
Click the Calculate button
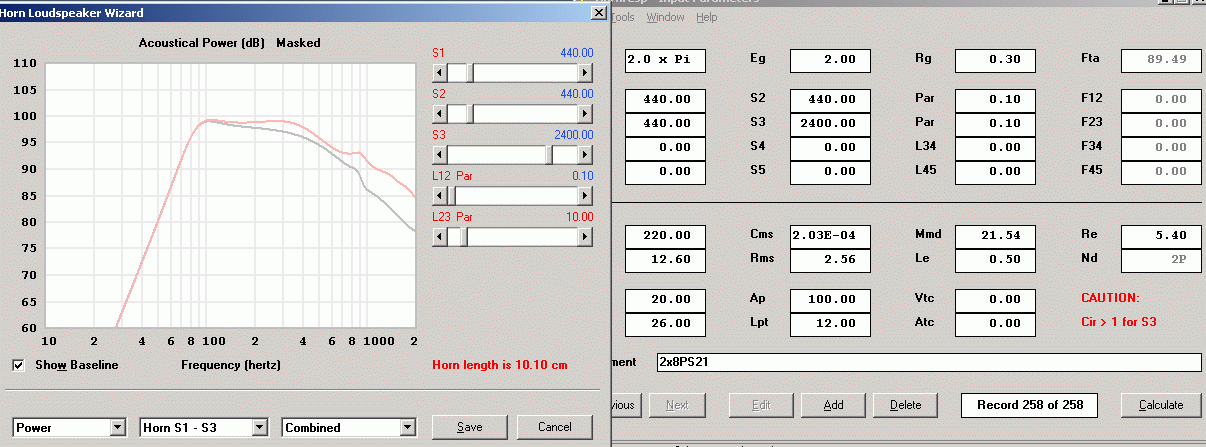click(x=1160, y=405)
